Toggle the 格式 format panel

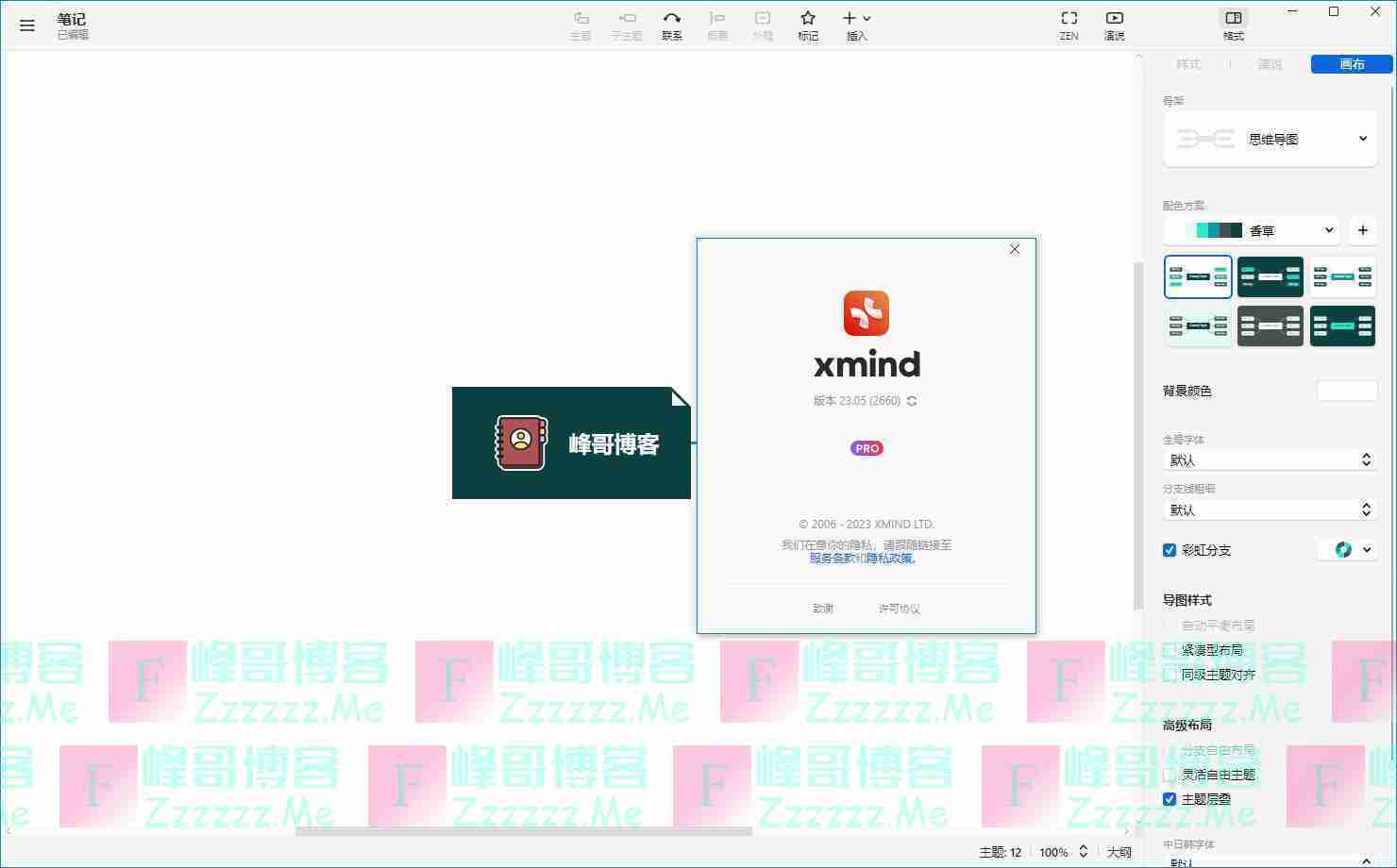point(1233,25)
